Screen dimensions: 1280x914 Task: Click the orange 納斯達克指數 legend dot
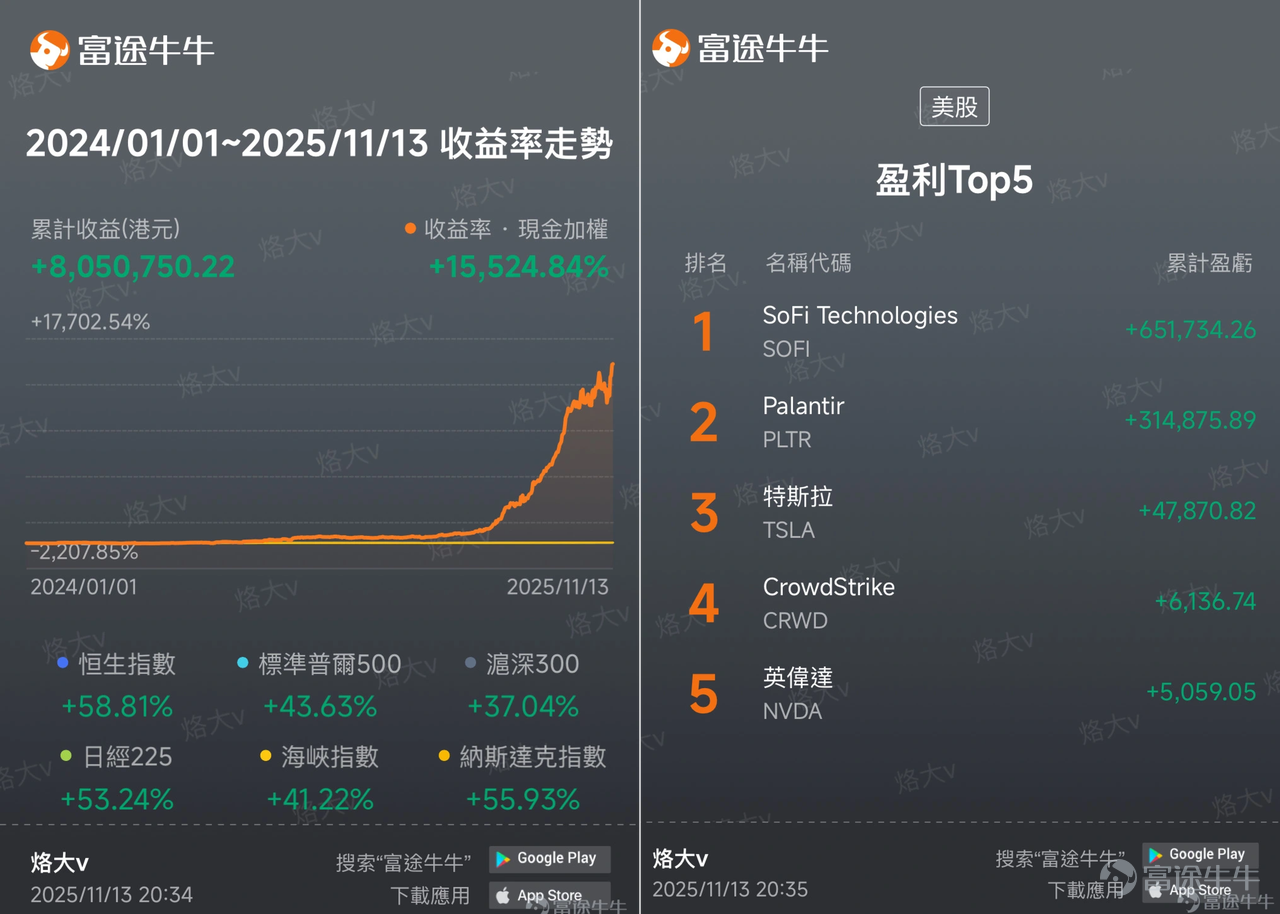point(444,756)
